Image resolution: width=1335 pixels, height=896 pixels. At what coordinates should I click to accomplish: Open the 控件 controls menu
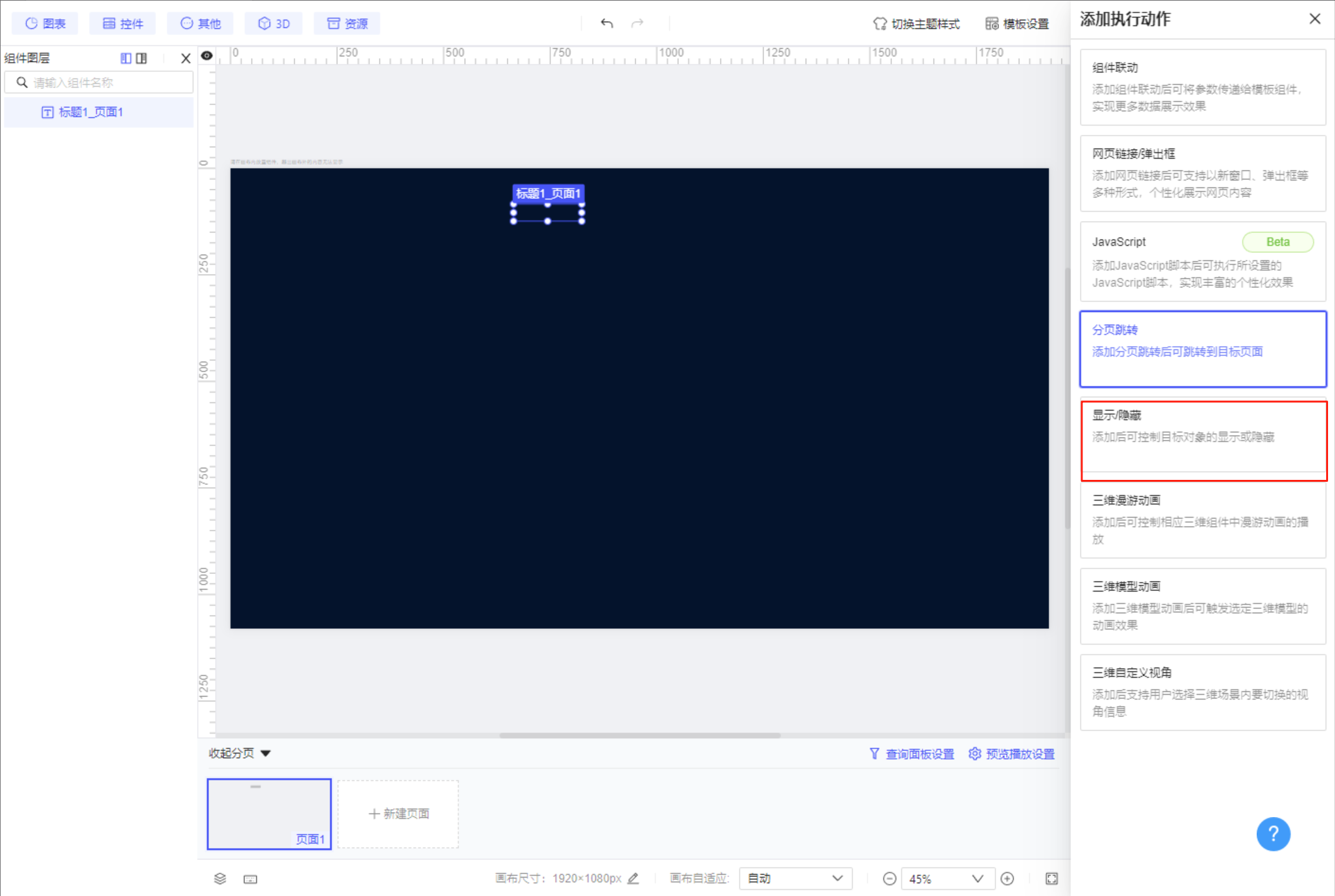[x=123, y=23]
